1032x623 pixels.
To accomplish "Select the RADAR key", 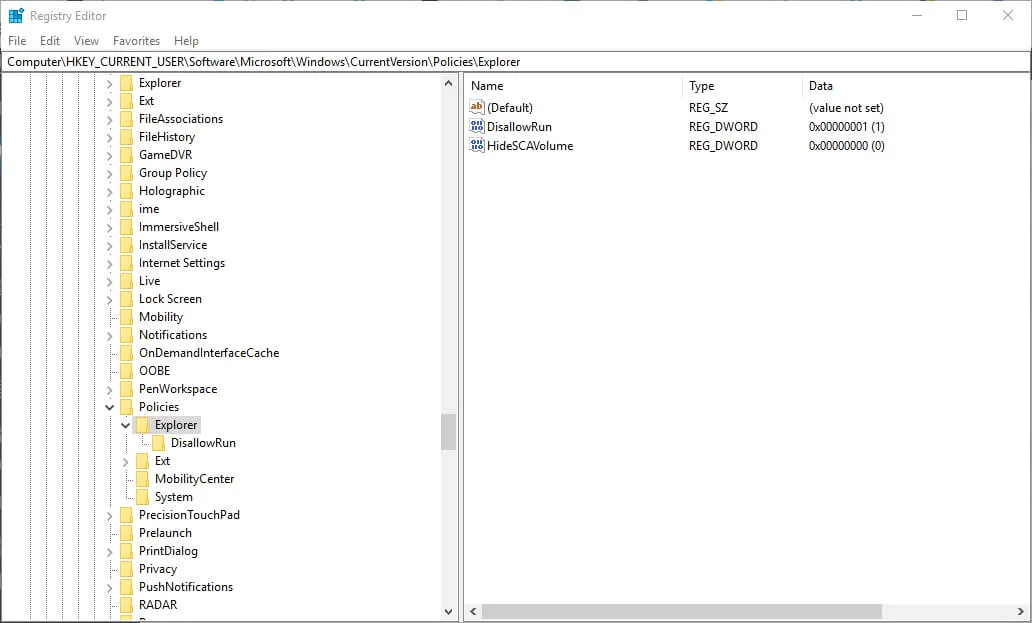I will 158,605.
